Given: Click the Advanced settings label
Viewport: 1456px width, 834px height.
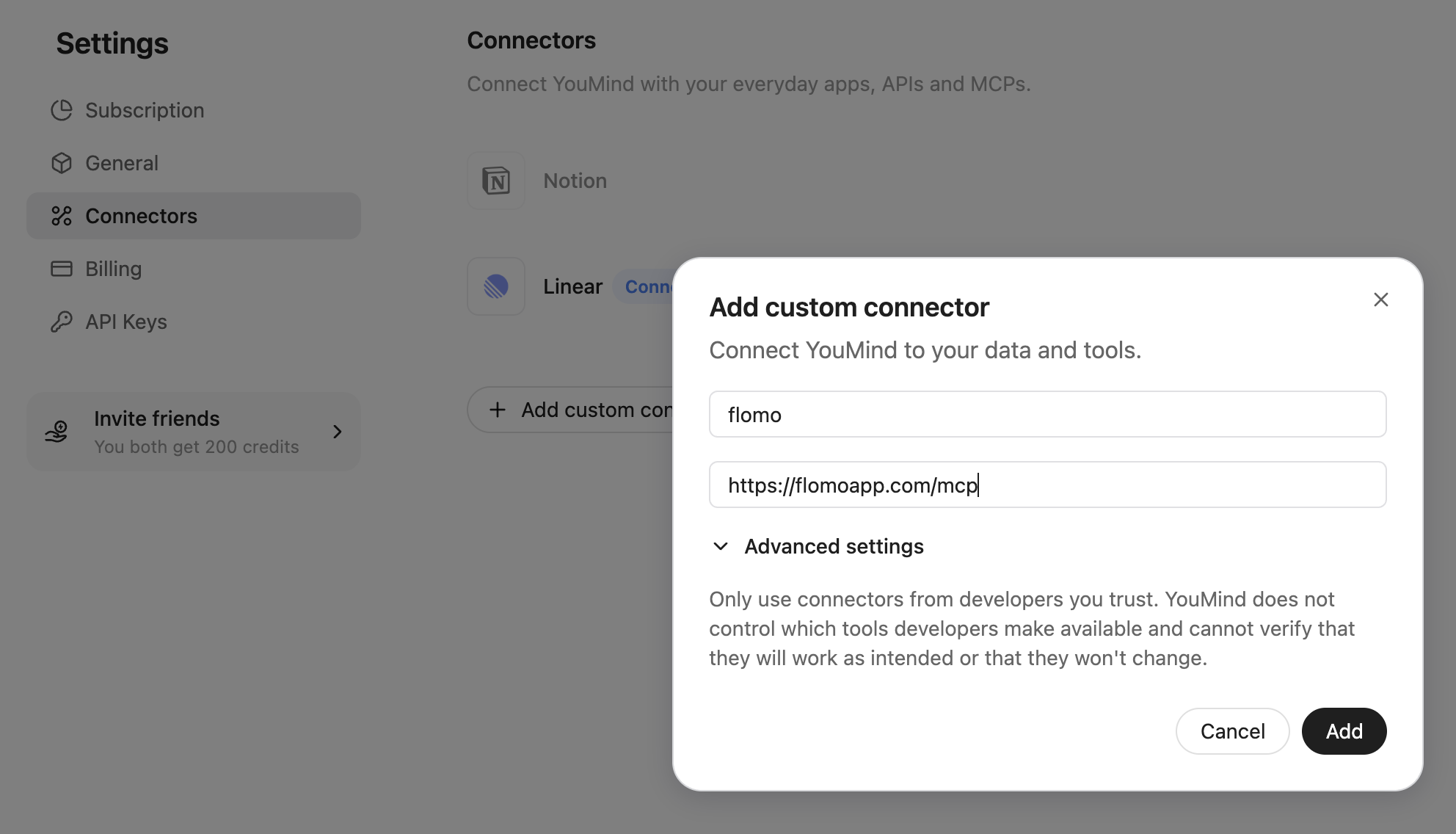Looking at the screenshot, I should [x=834, y=546].
